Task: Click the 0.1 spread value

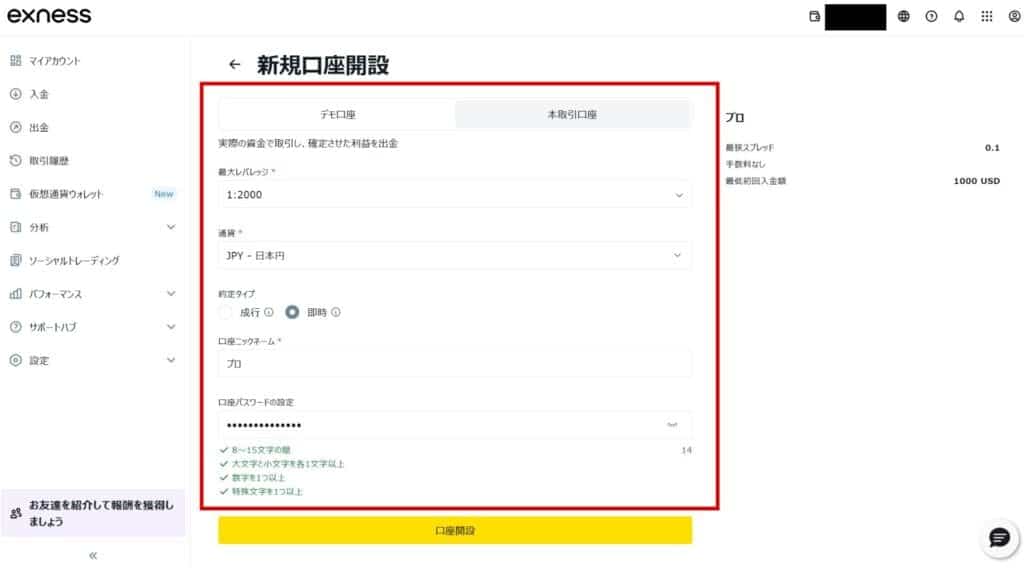Action: 992,148
